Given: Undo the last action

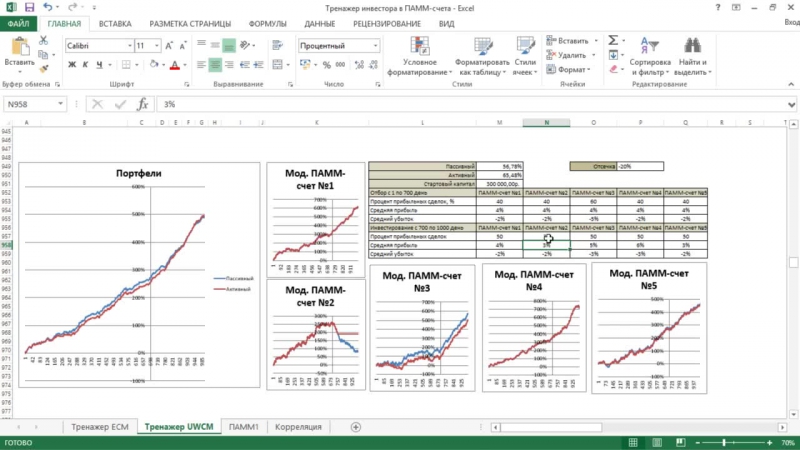Looking at the screenshot, I should [x=47, y=7].
